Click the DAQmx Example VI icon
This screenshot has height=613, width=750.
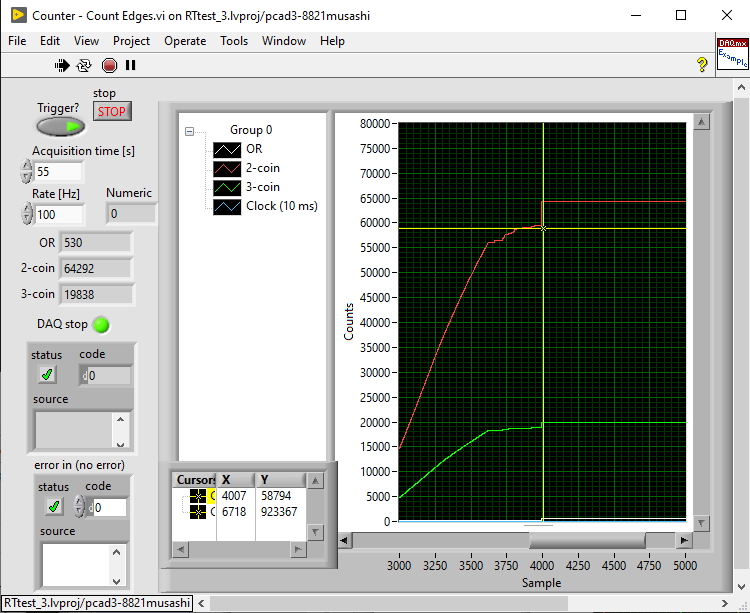coord(732,53)
